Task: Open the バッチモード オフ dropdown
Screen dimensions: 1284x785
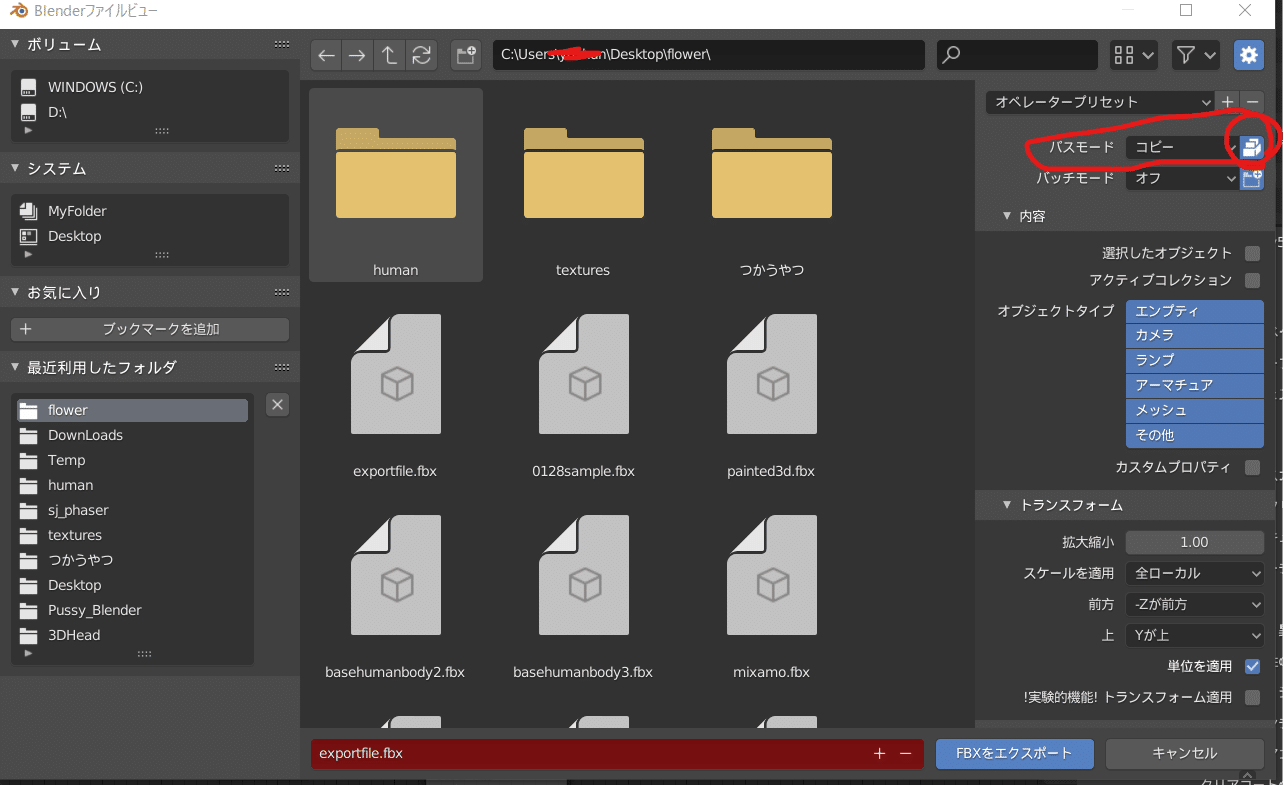Action: (1182, 179)
